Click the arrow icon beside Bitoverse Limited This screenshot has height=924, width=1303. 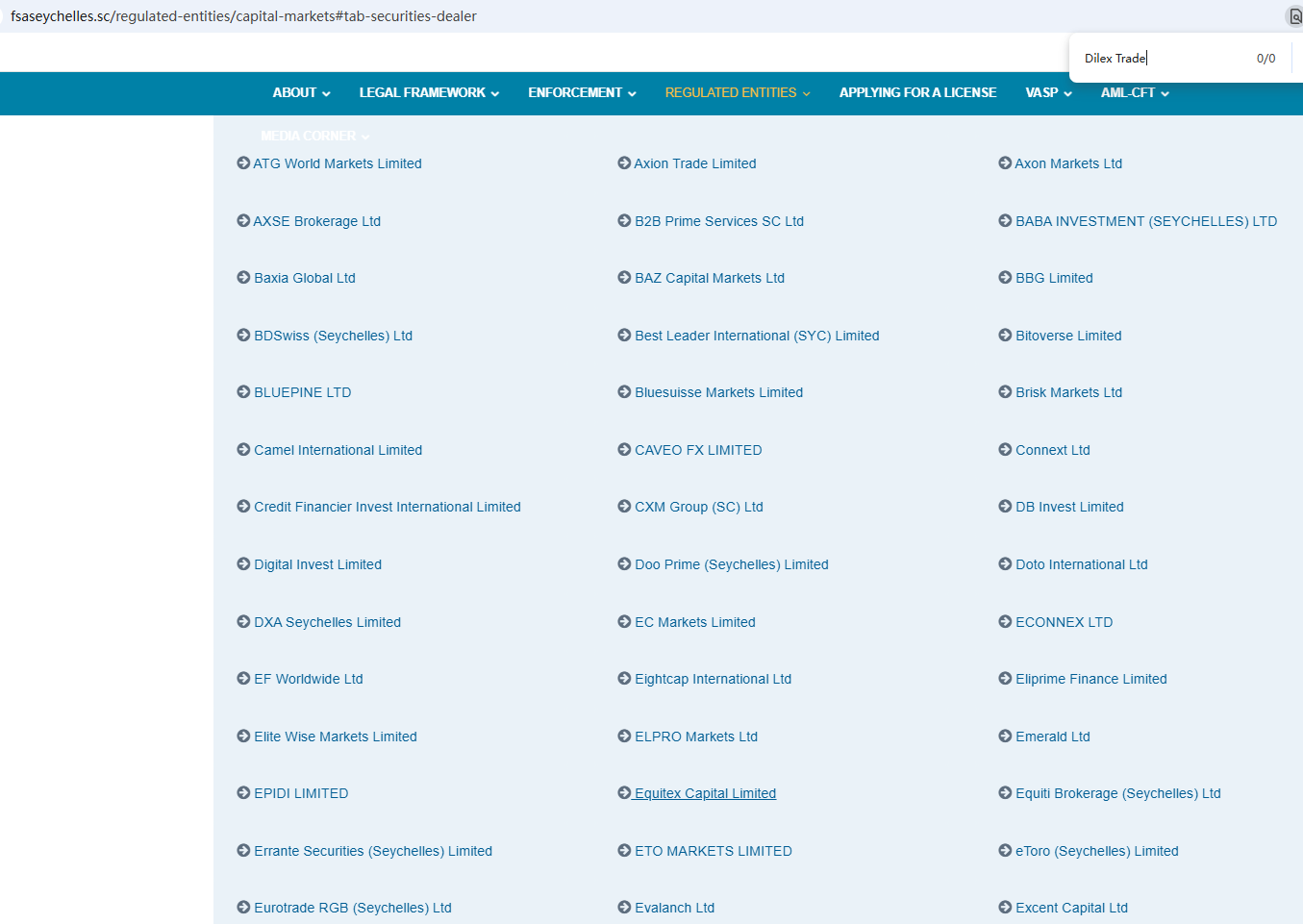click(x=1005, y=336)
